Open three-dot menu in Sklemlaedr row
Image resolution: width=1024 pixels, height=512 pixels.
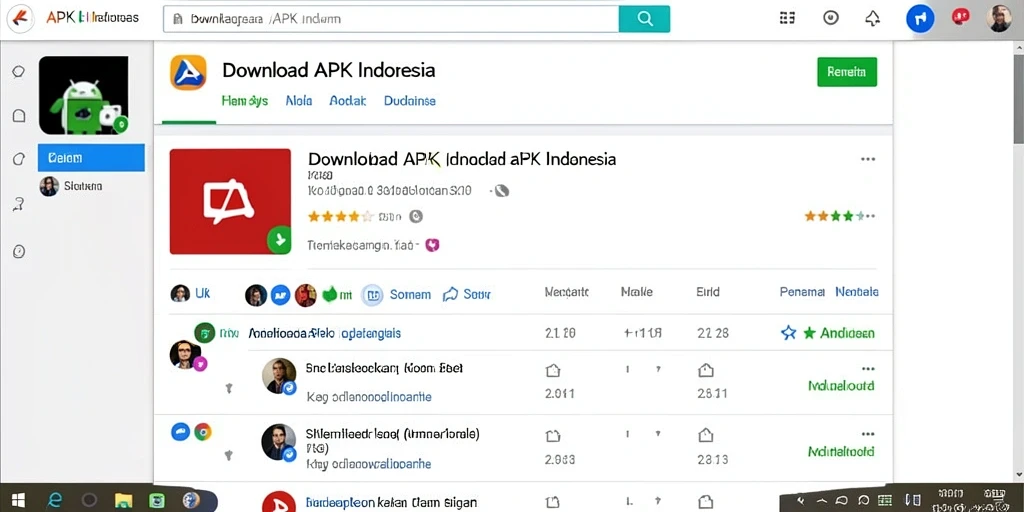(x=867, y=434)
